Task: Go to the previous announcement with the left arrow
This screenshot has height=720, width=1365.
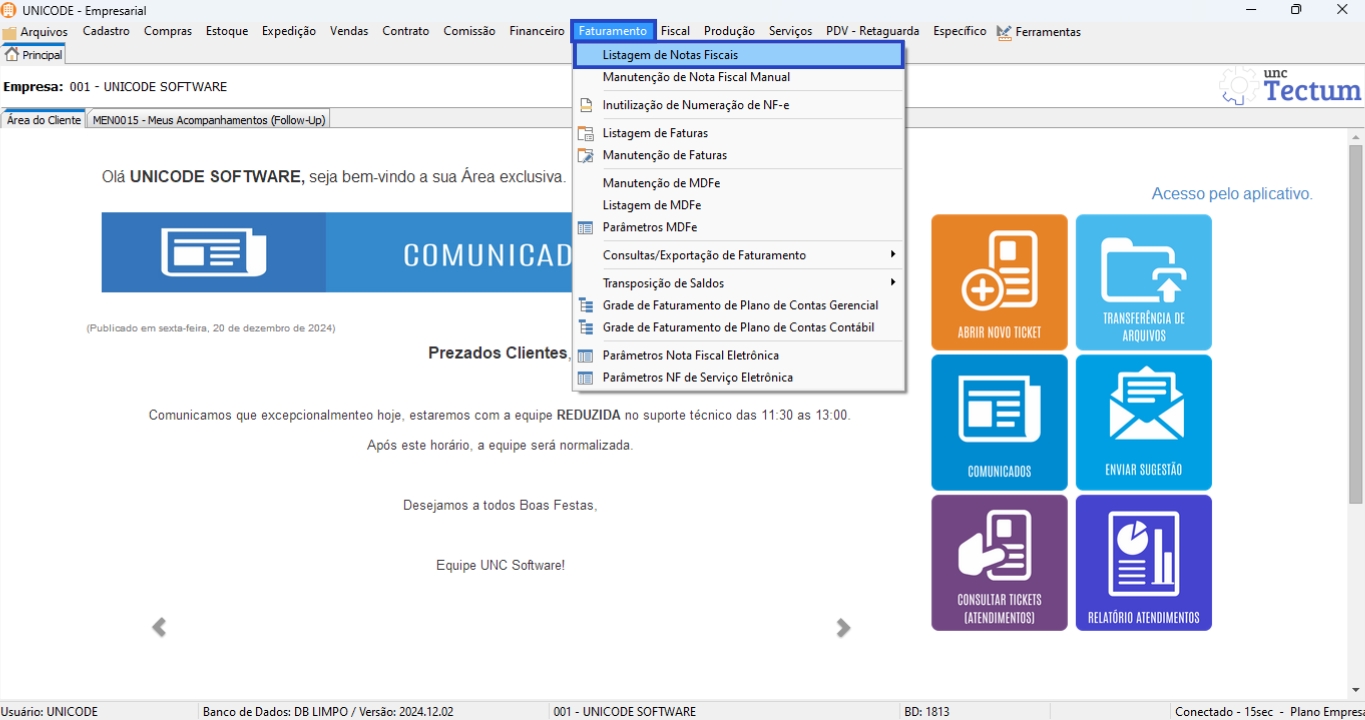Action: pyautogui.click(x=159, y=628)
